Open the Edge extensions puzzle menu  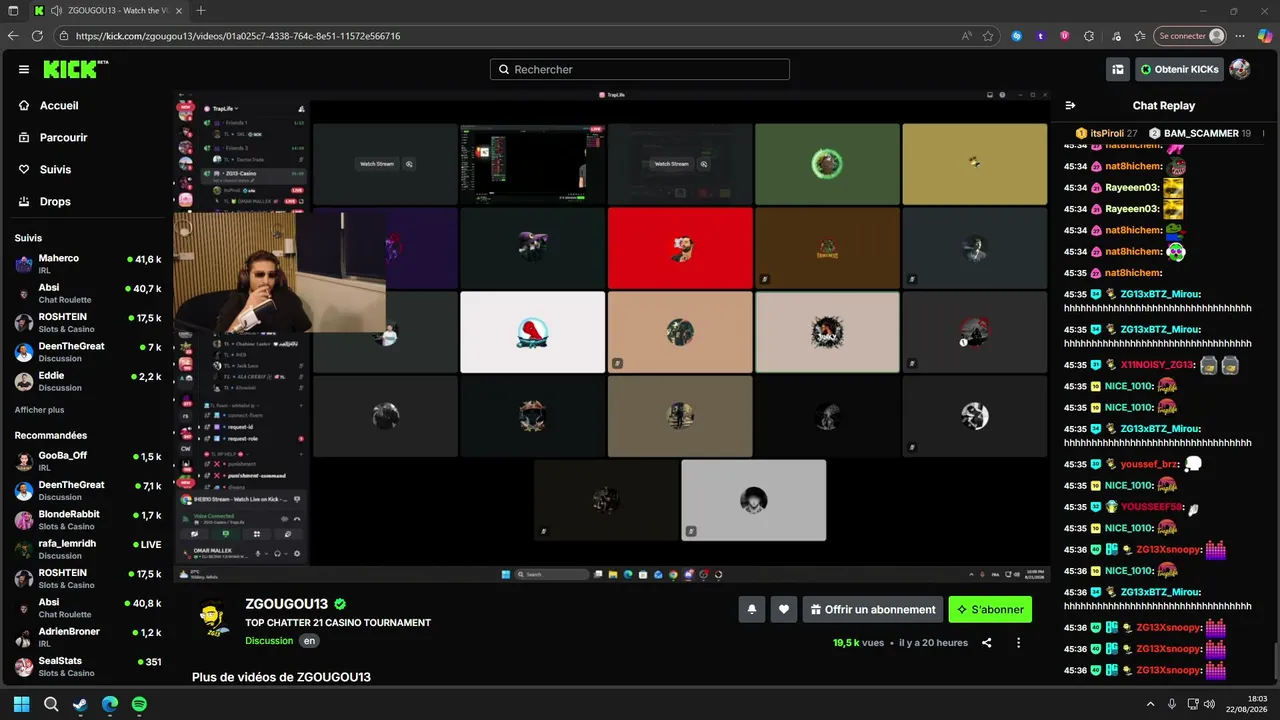pos(1089,36)
